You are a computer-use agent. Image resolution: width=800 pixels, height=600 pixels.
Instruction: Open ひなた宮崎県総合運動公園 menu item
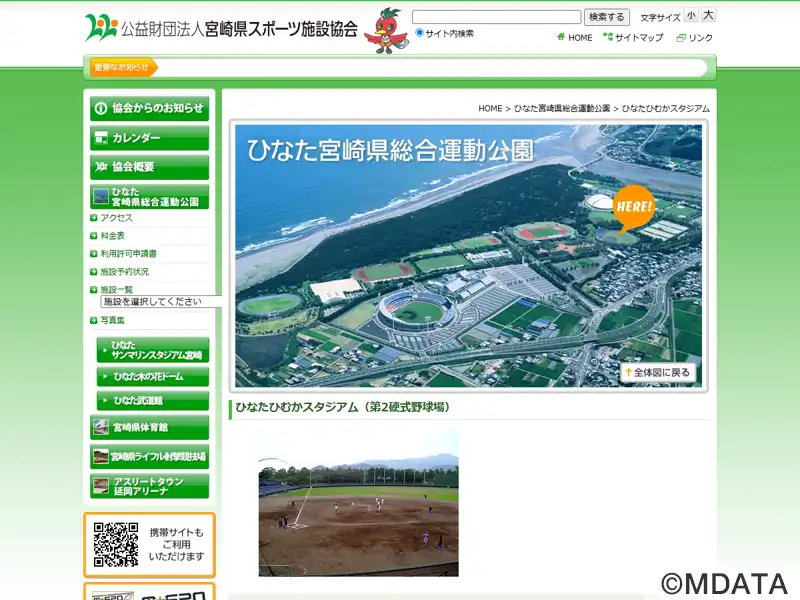coord(149,197)
